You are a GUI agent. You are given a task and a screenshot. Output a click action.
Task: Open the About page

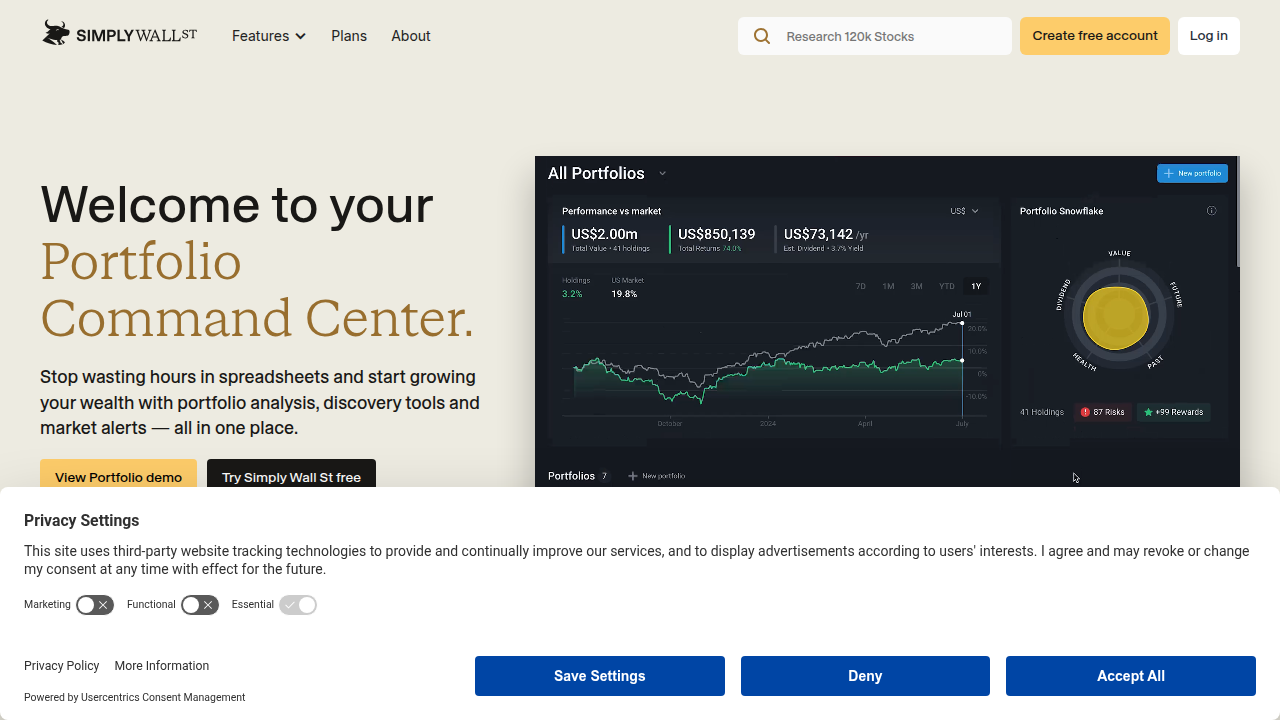point(411,36)
